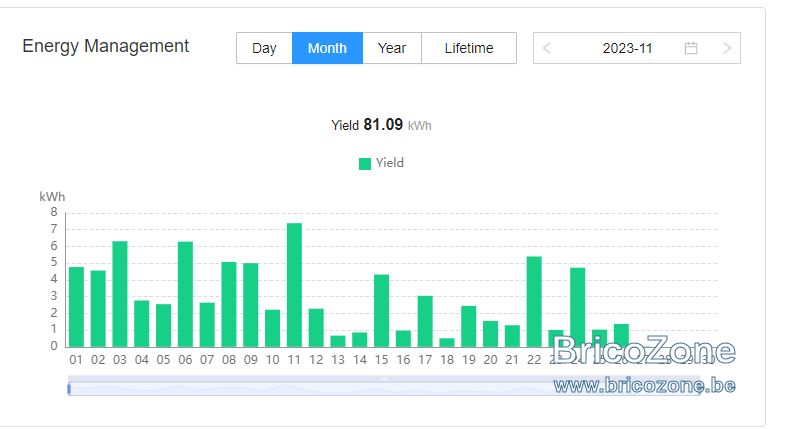Viewport: 789px width, 429px height.
Task: Select the tallest bar for day 11
Action: pyautogui.click(x=294, y=285)
